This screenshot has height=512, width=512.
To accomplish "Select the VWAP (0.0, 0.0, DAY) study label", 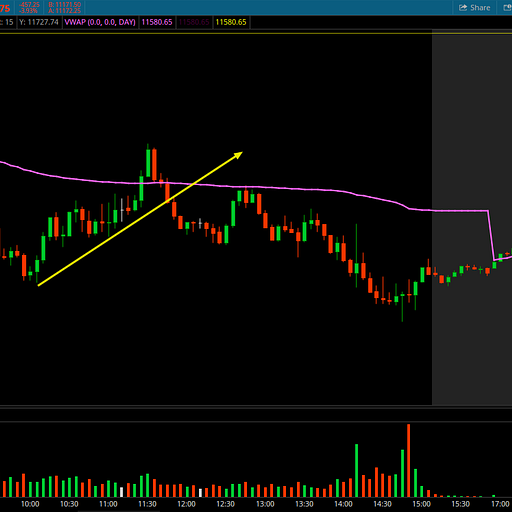I will [100, 22].
